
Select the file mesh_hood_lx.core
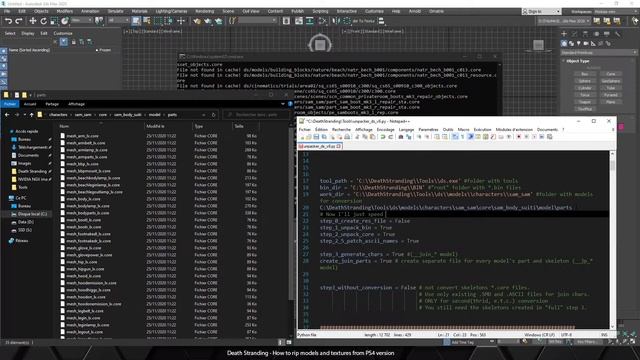pos(83,276)
